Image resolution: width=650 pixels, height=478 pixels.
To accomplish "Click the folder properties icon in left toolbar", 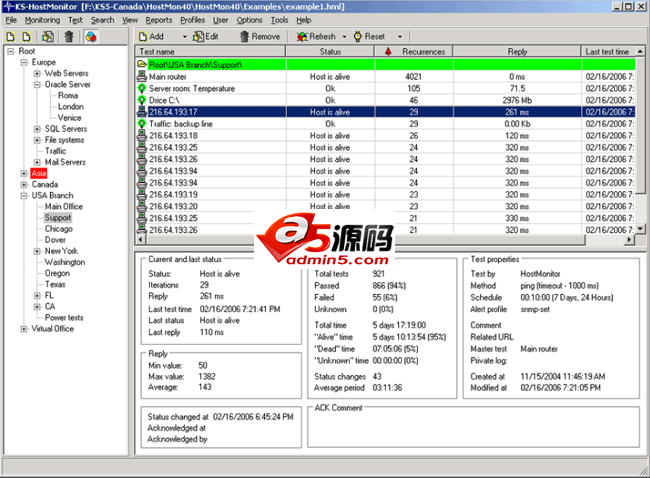I will tap(48, 37).
